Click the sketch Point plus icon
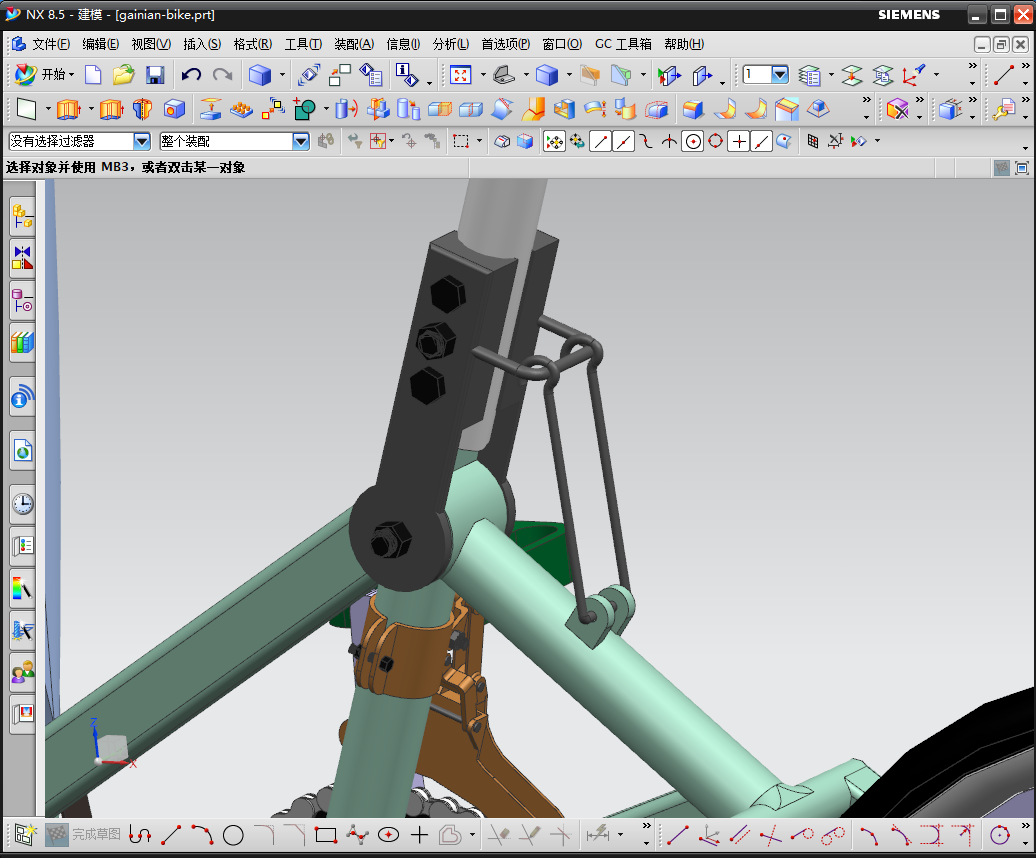 click(420, 836)
